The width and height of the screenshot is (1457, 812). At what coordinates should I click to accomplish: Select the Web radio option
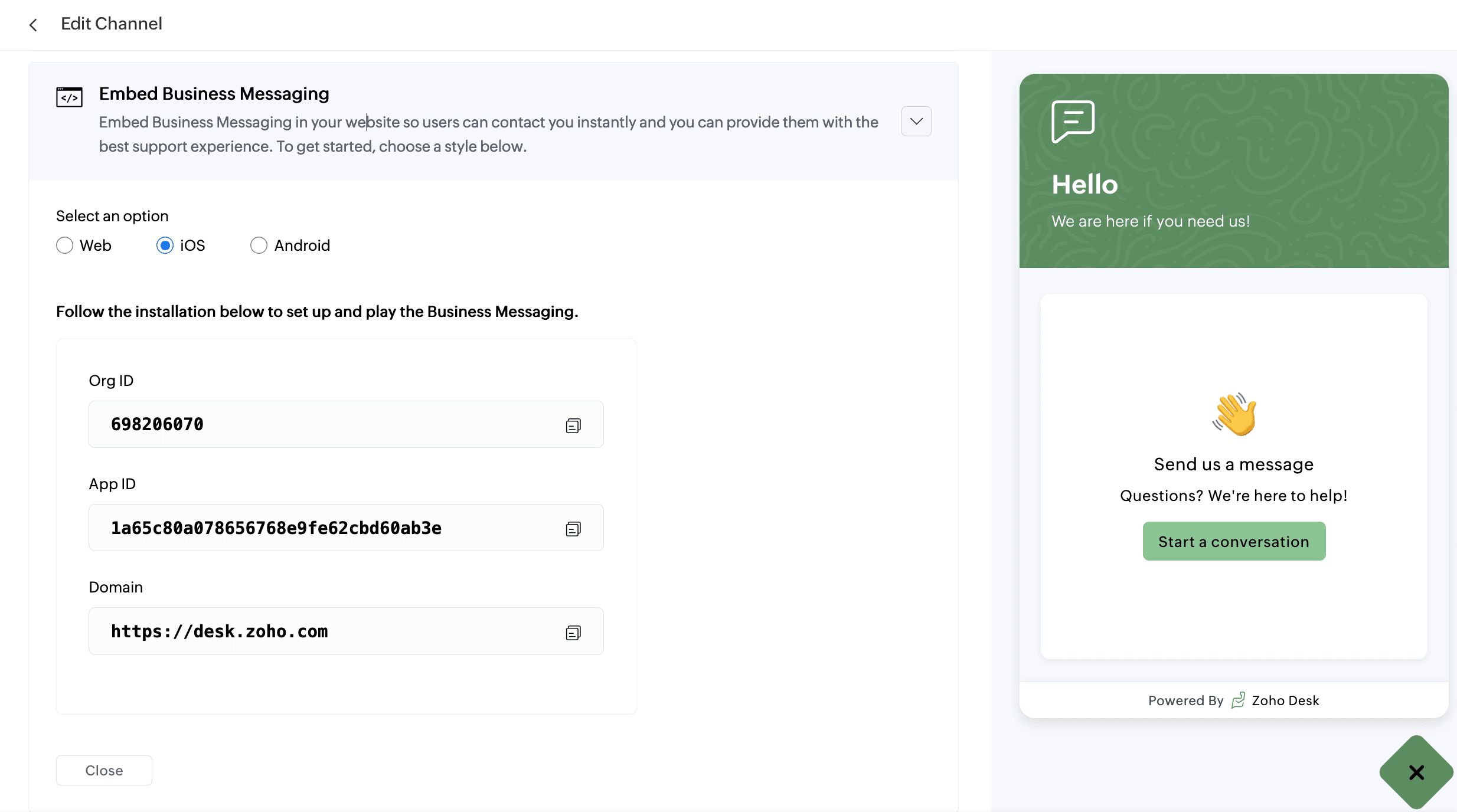tap(65, 245)
